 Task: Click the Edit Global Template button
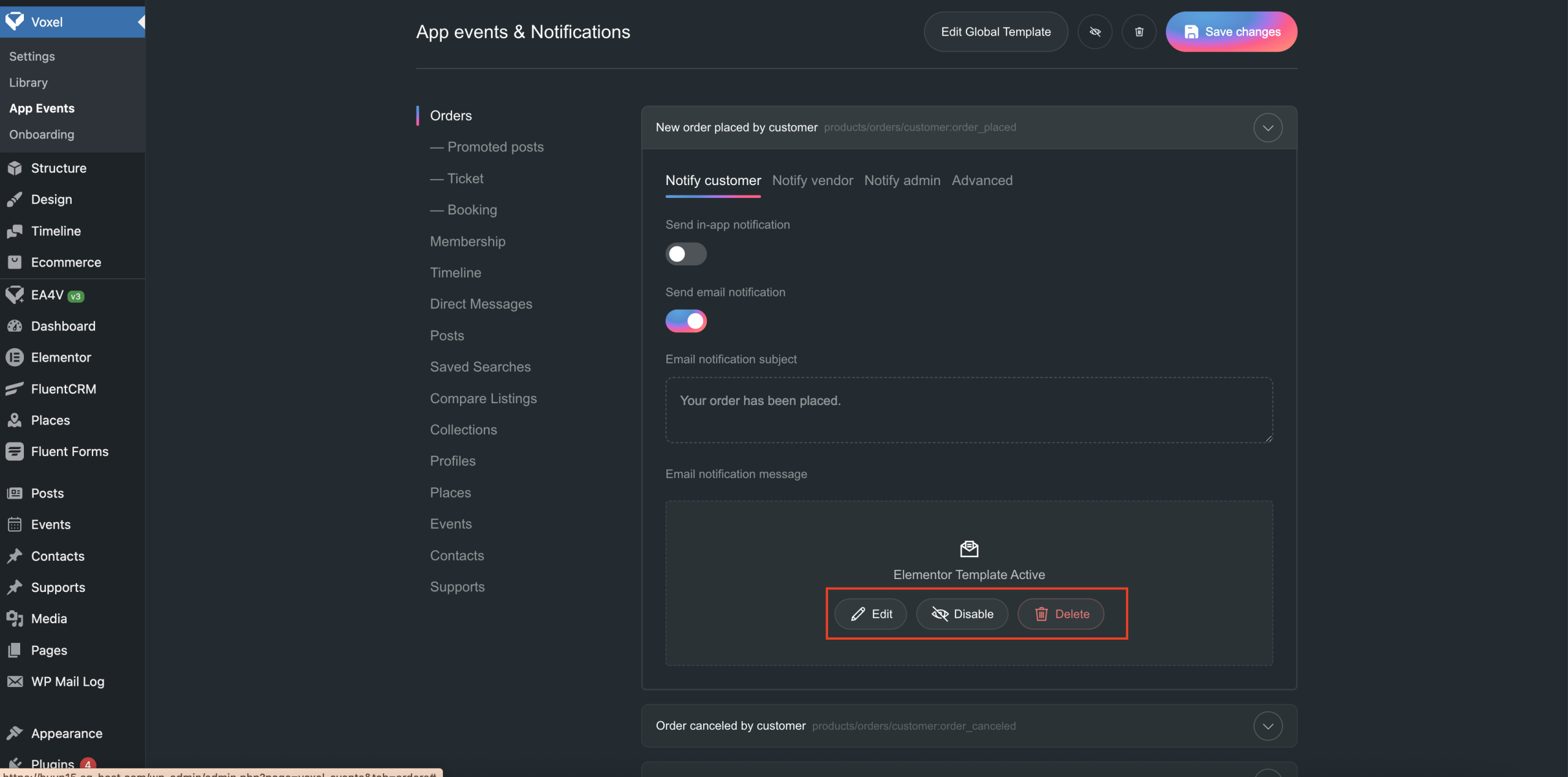tap(995, 32)
